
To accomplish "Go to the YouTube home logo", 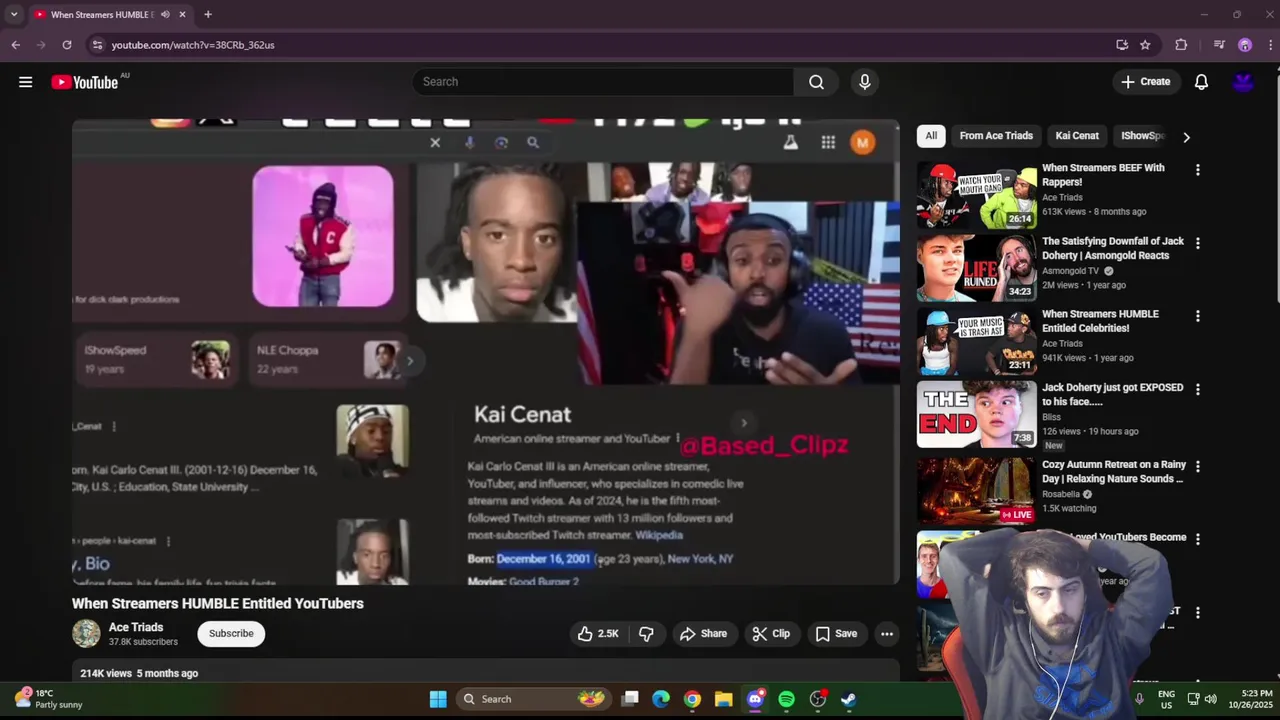I will click(85, 82).
